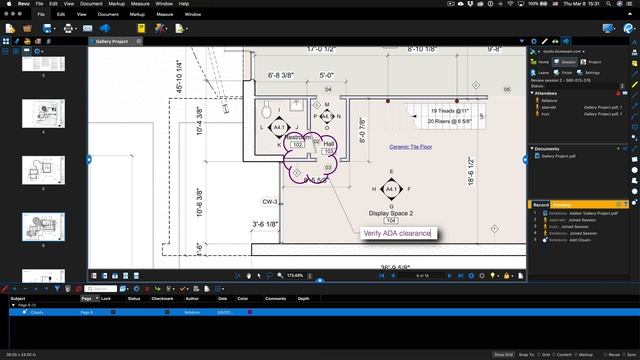Collapse the Attendees section
The image size is (640, 360).
[x=532, y=93]
